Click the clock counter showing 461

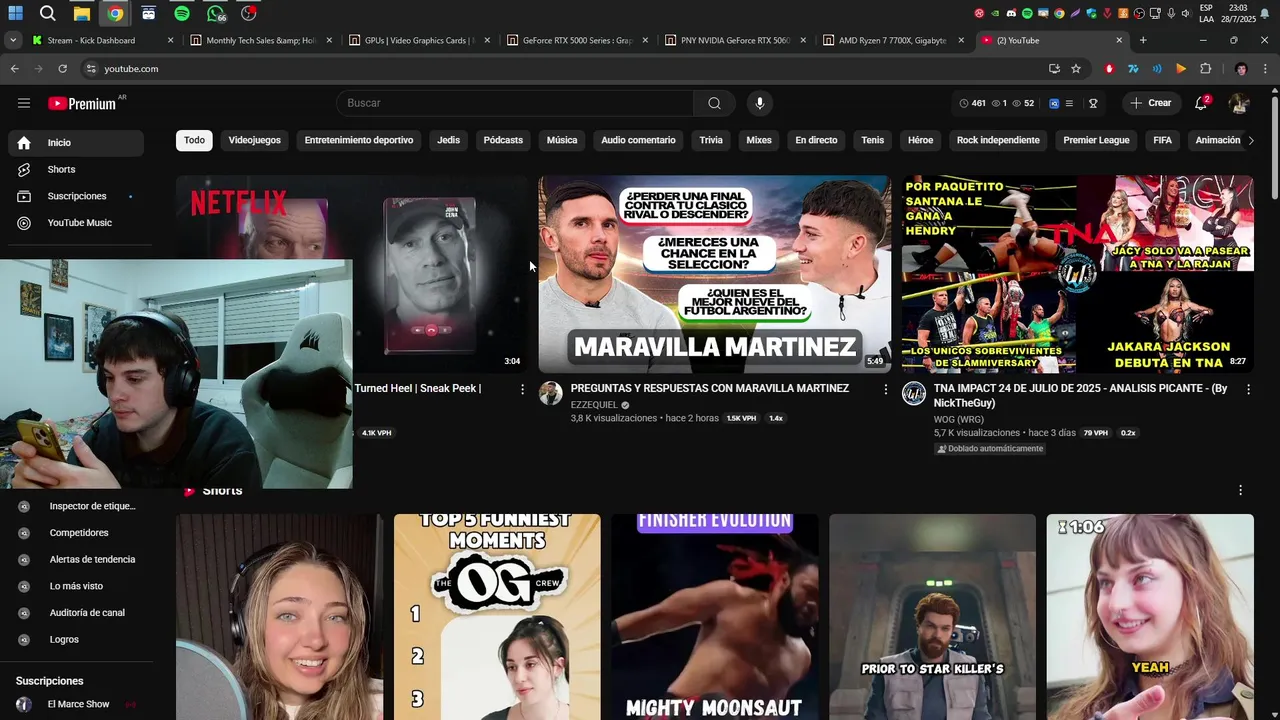(972, 103)
